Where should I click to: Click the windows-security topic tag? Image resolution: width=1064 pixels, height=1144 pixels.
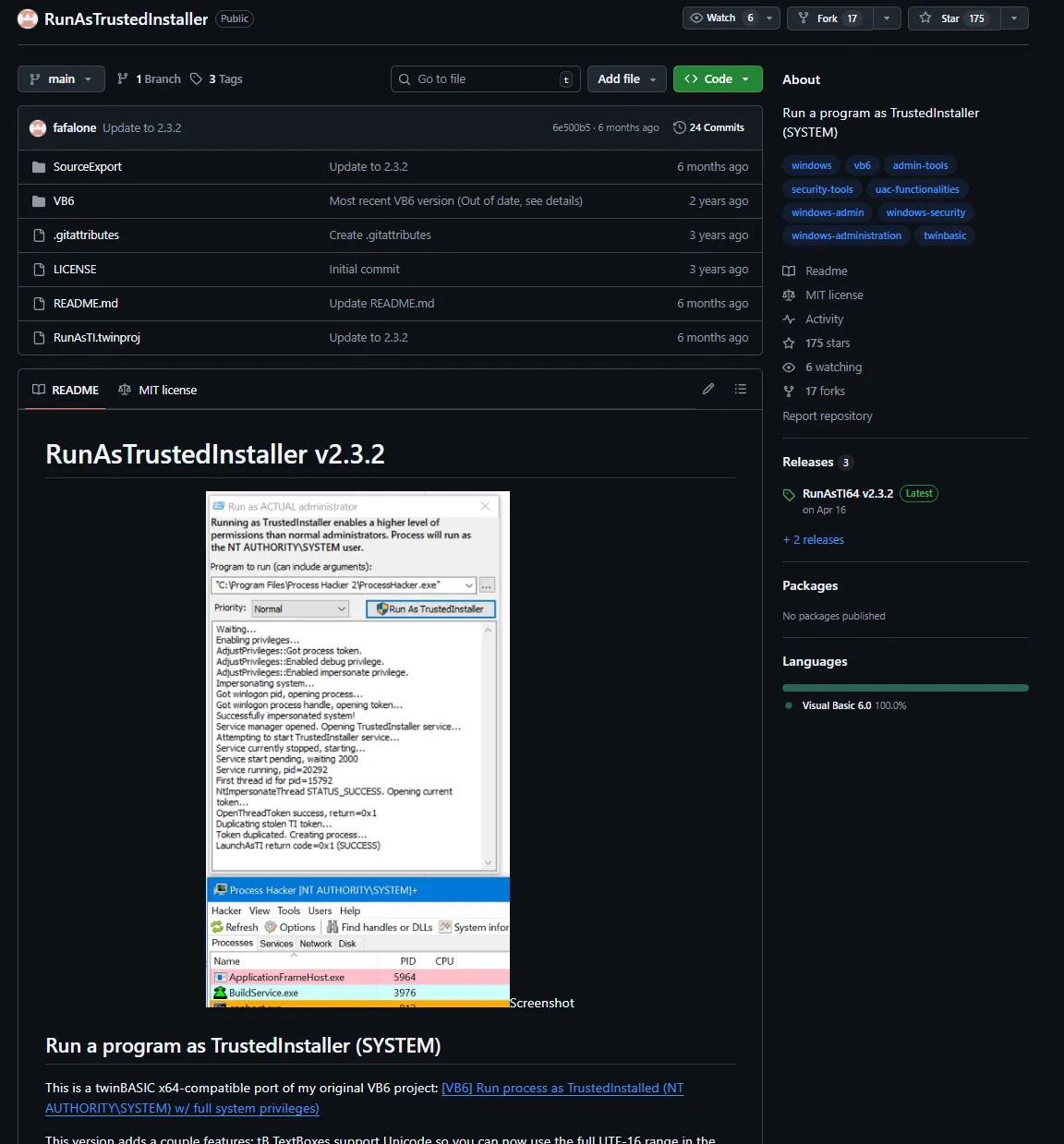click(x=925, y=212)
